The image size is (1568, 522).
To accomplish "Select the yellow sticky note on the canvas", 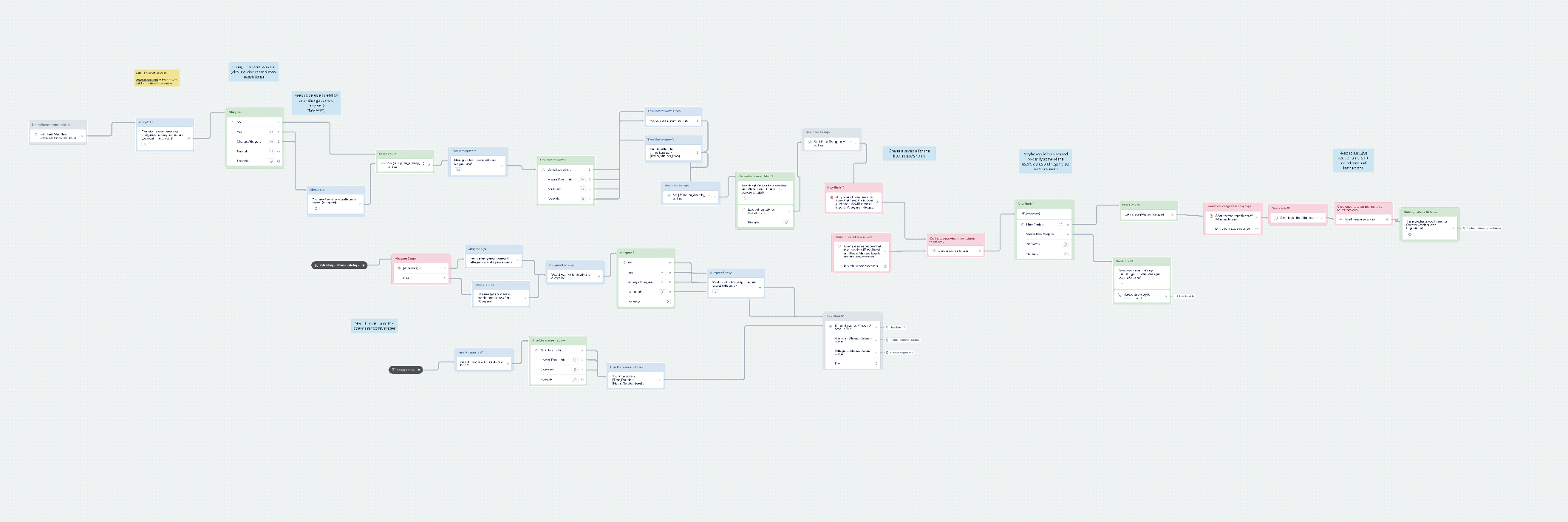I will [x=157, y=78].
